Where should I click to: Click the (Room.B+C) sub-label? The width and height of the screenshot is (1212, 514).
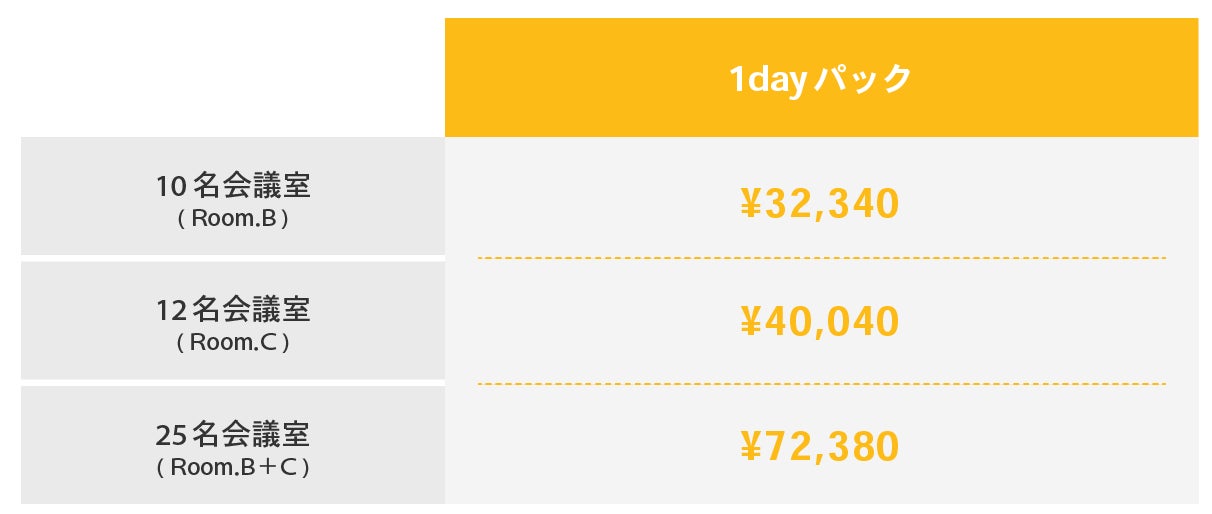[x=233, y=467]
